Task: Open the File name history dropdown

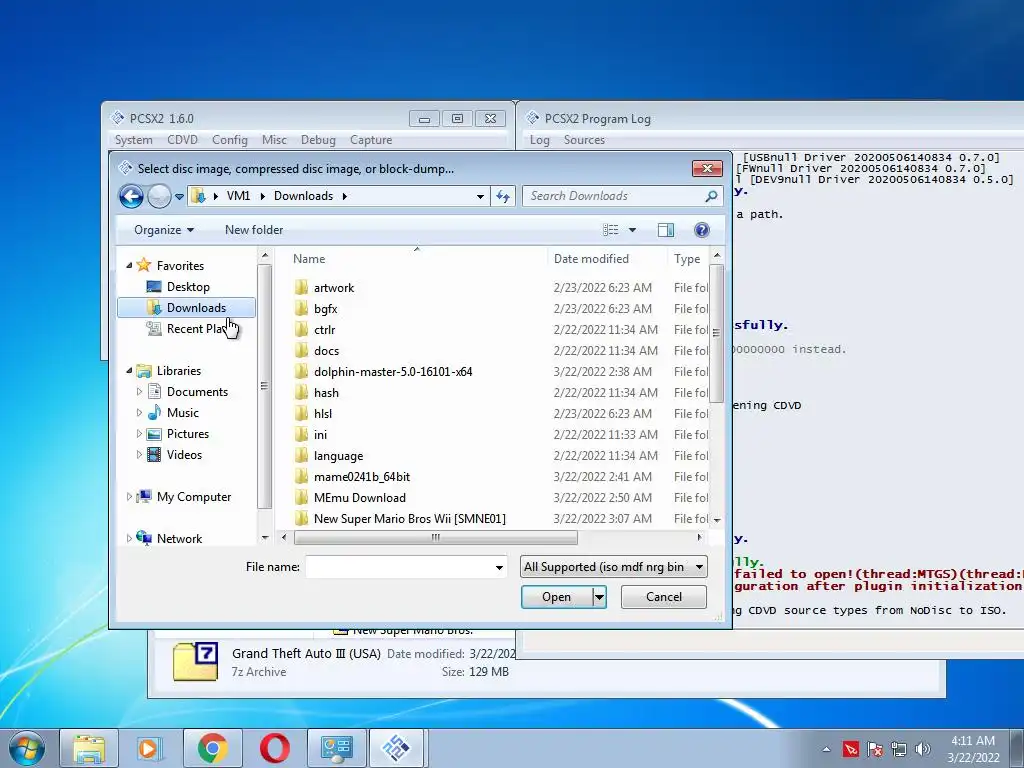Action: (499, 568)
